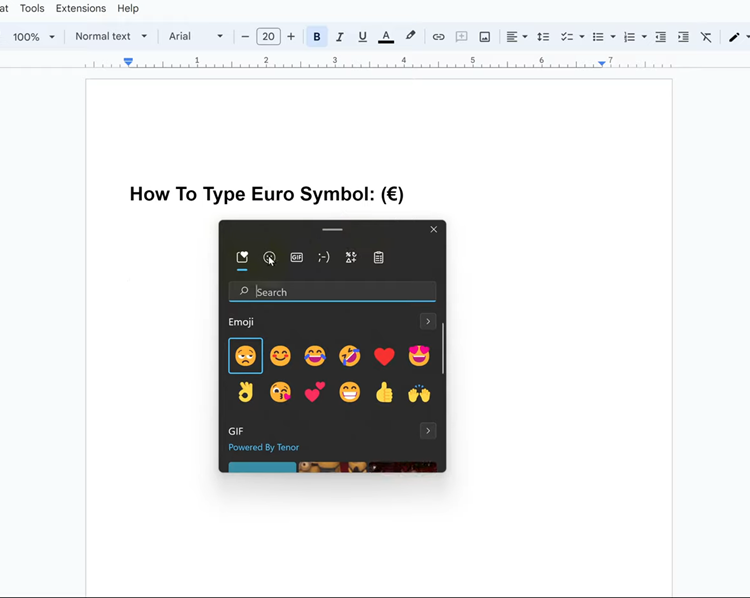Click the right indent marker on ruler
This screenshot has height=598, width=750.
point(602,63)
